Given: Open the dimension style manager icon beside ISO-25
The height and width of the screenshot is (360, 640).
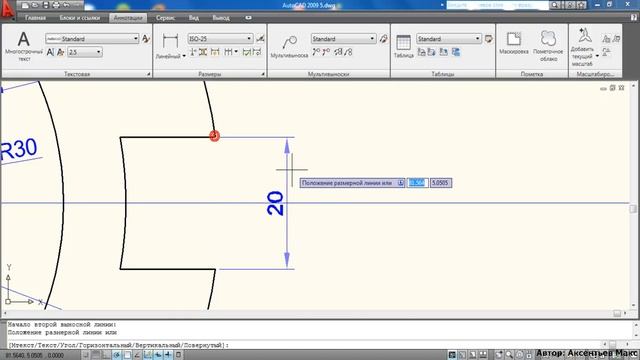Looking at the screenshot, I should (x=260, y=39).
